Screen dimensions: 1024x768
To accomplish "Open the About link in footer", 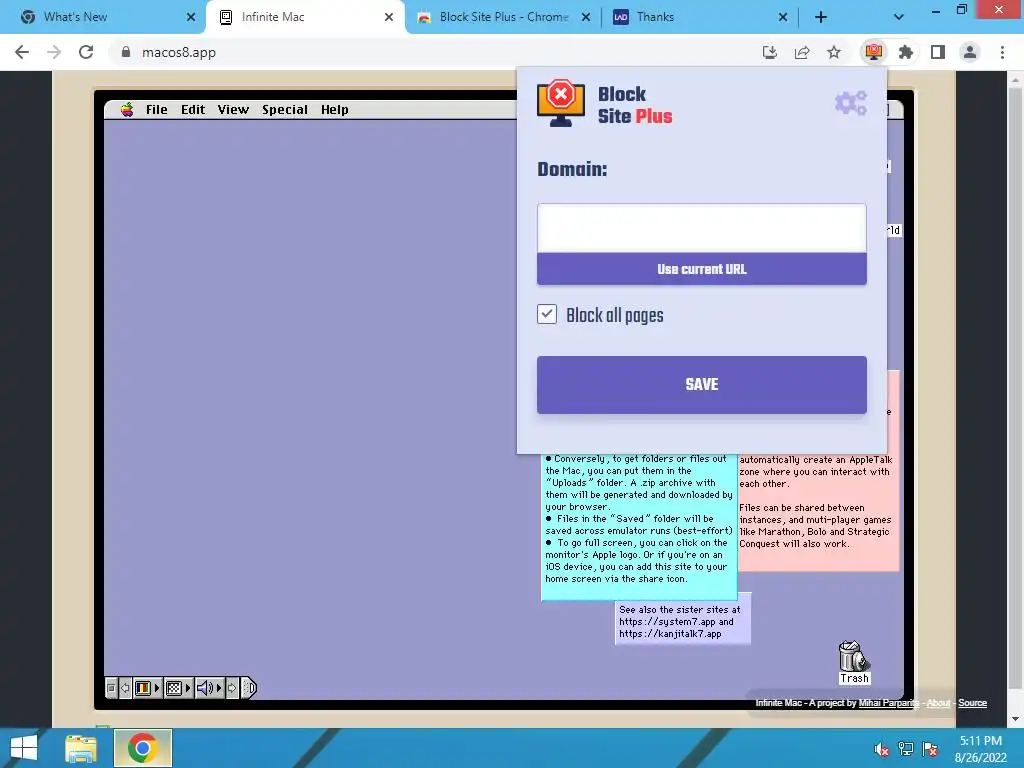I will [938, 703].
